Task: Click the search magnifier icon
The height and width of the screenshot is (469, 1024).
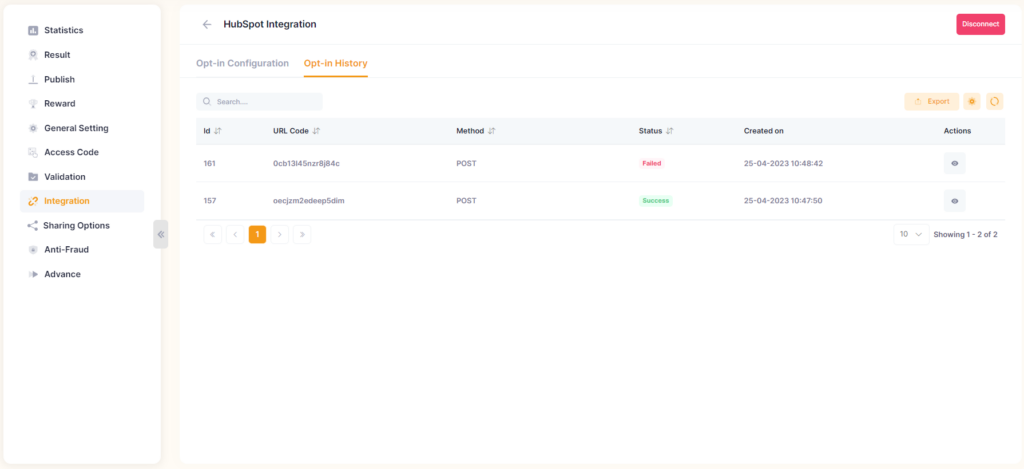Action: click(x=207, y=102)
